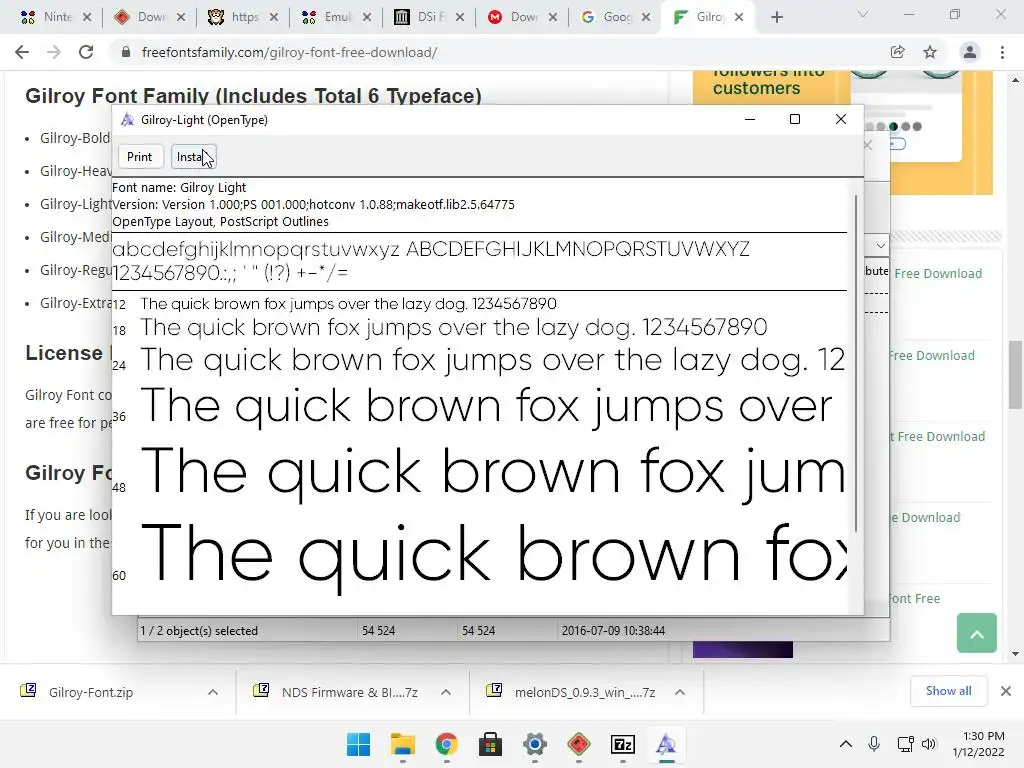This screenshot has width=1024, height=768.
Task: Open Chrome three-dot menu
Action: click(1002, 52)
